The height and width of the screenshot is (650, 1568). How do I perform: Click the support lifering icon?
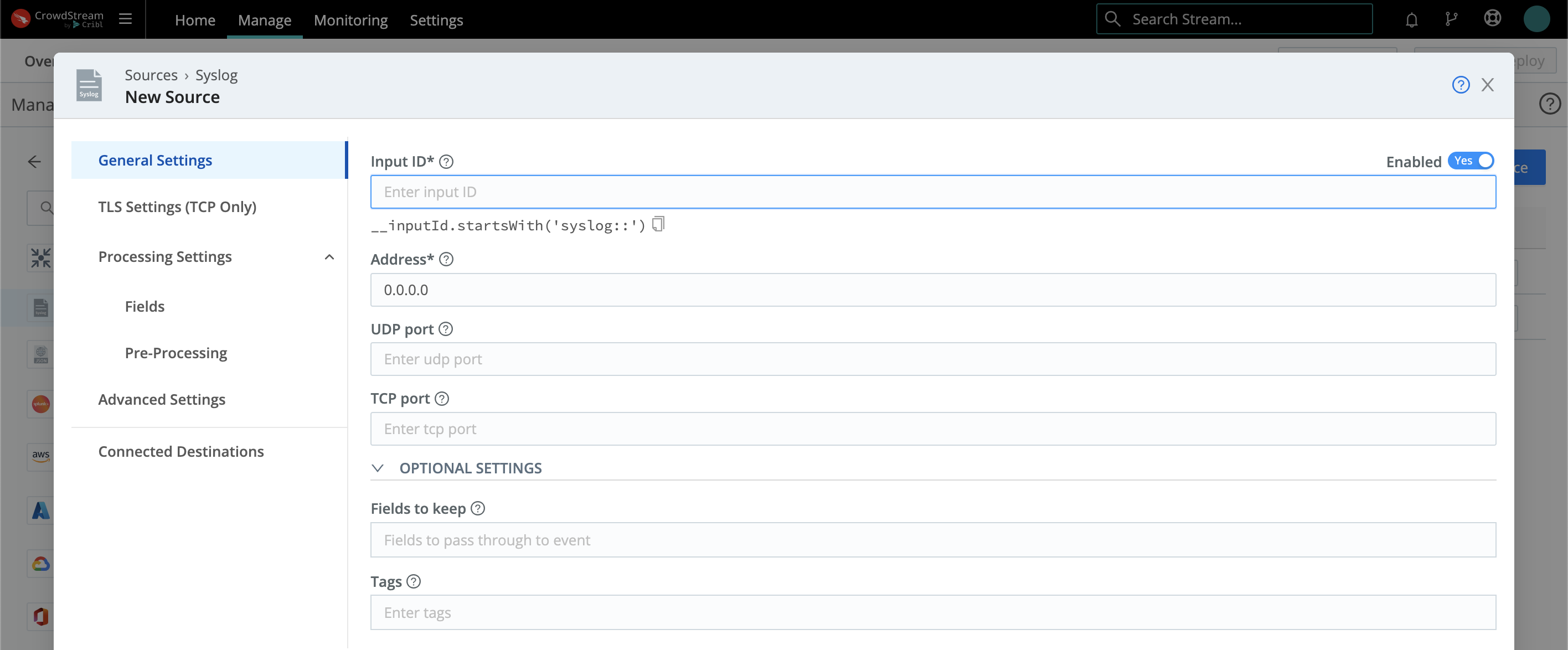tap(1493, 19)
